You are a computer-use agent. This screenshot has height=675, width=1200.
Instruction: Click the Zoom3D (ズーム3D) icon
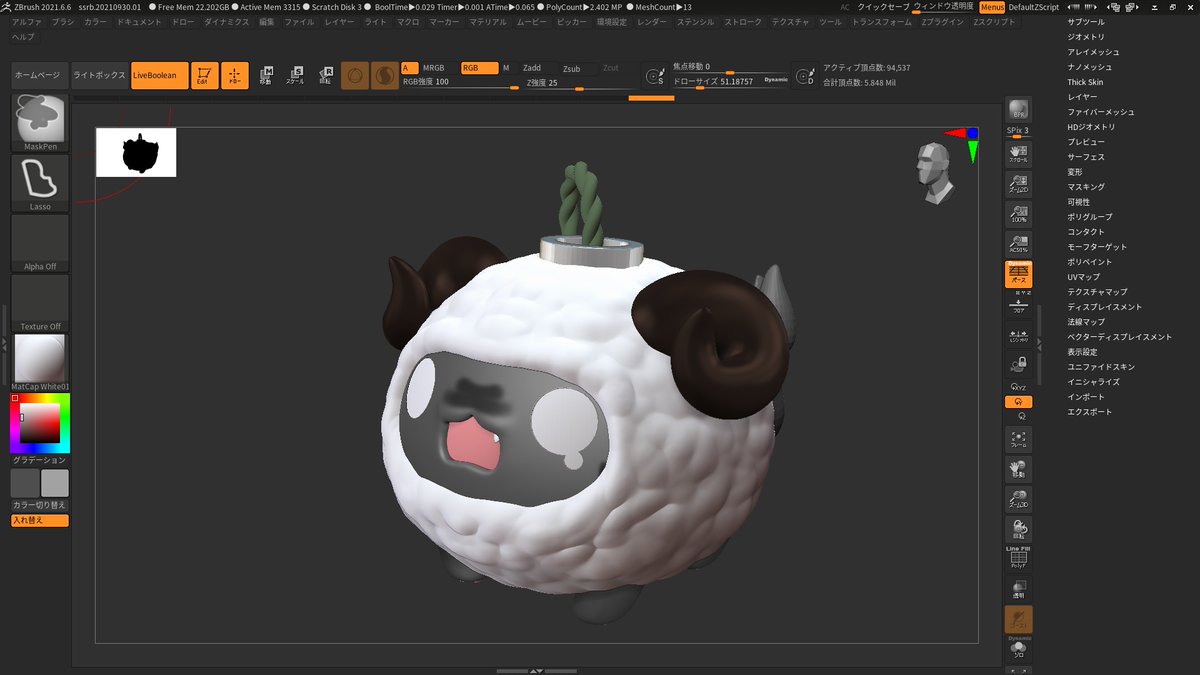pyautogui.click(x=1018, y=500)
